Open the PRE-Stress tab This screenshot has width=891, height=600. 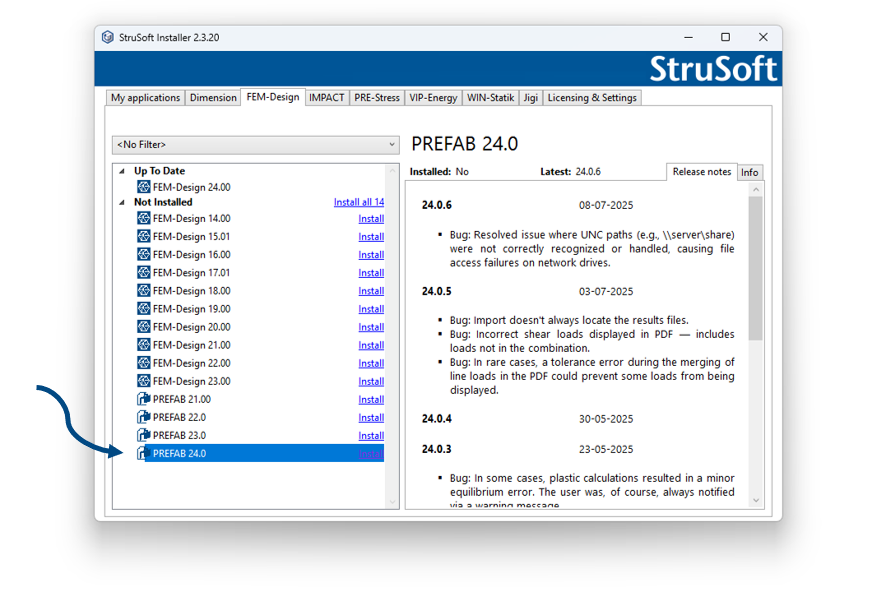tap(377, 98)
